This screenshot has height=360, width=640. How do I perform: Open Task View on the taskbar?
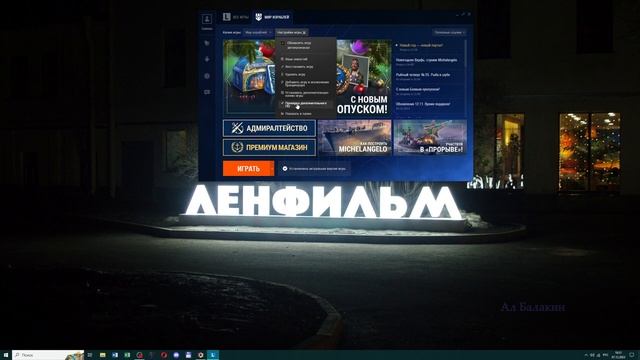[90, 355]
